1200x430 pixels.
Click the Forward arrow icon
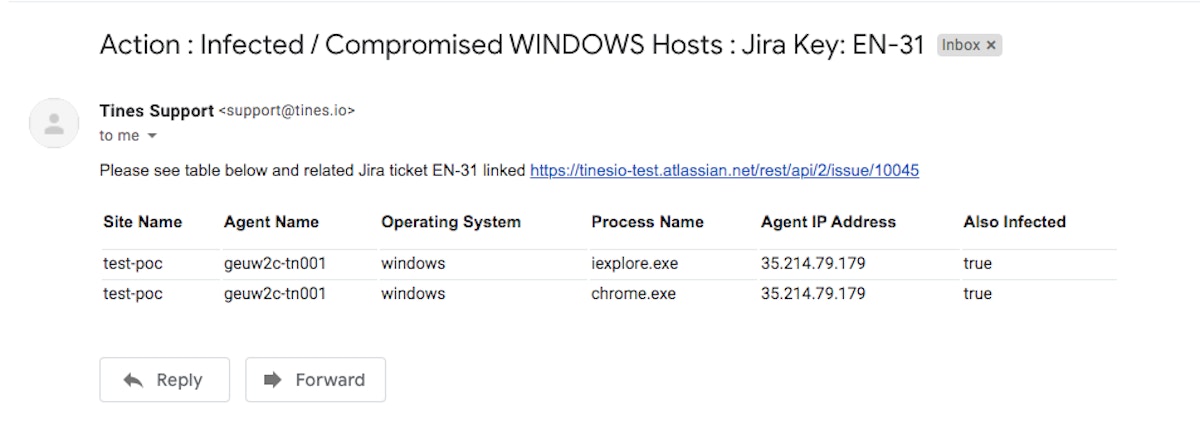[x=272, y=380]
